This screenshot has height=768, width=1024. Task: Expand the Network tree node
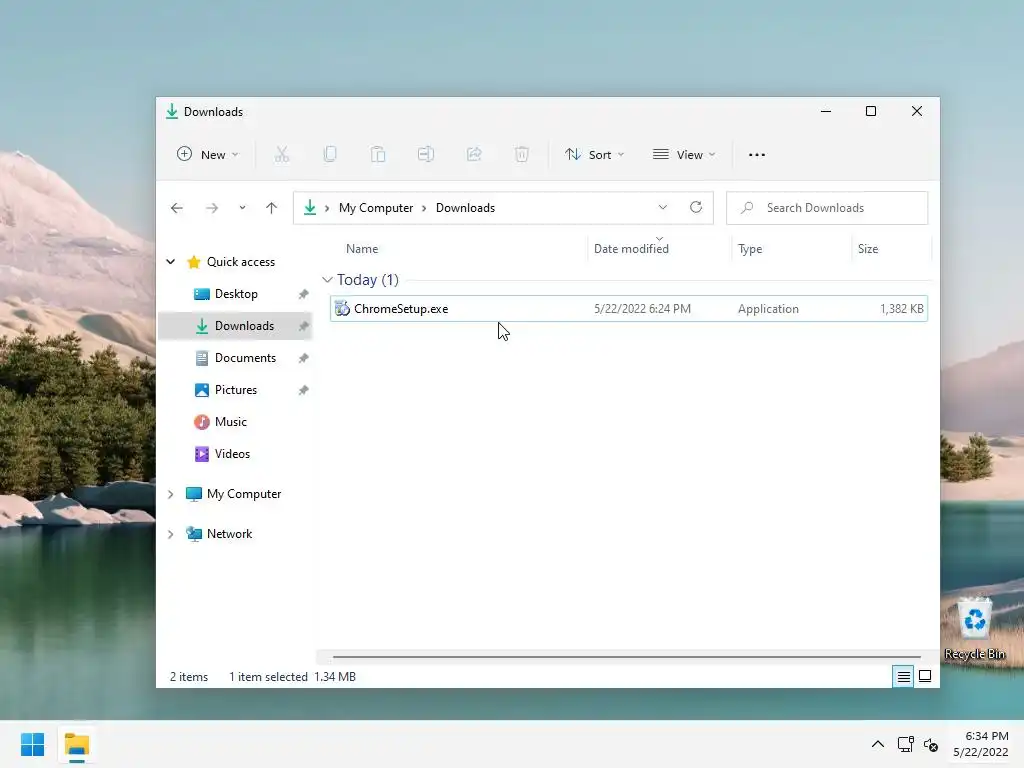click(170, 534)
